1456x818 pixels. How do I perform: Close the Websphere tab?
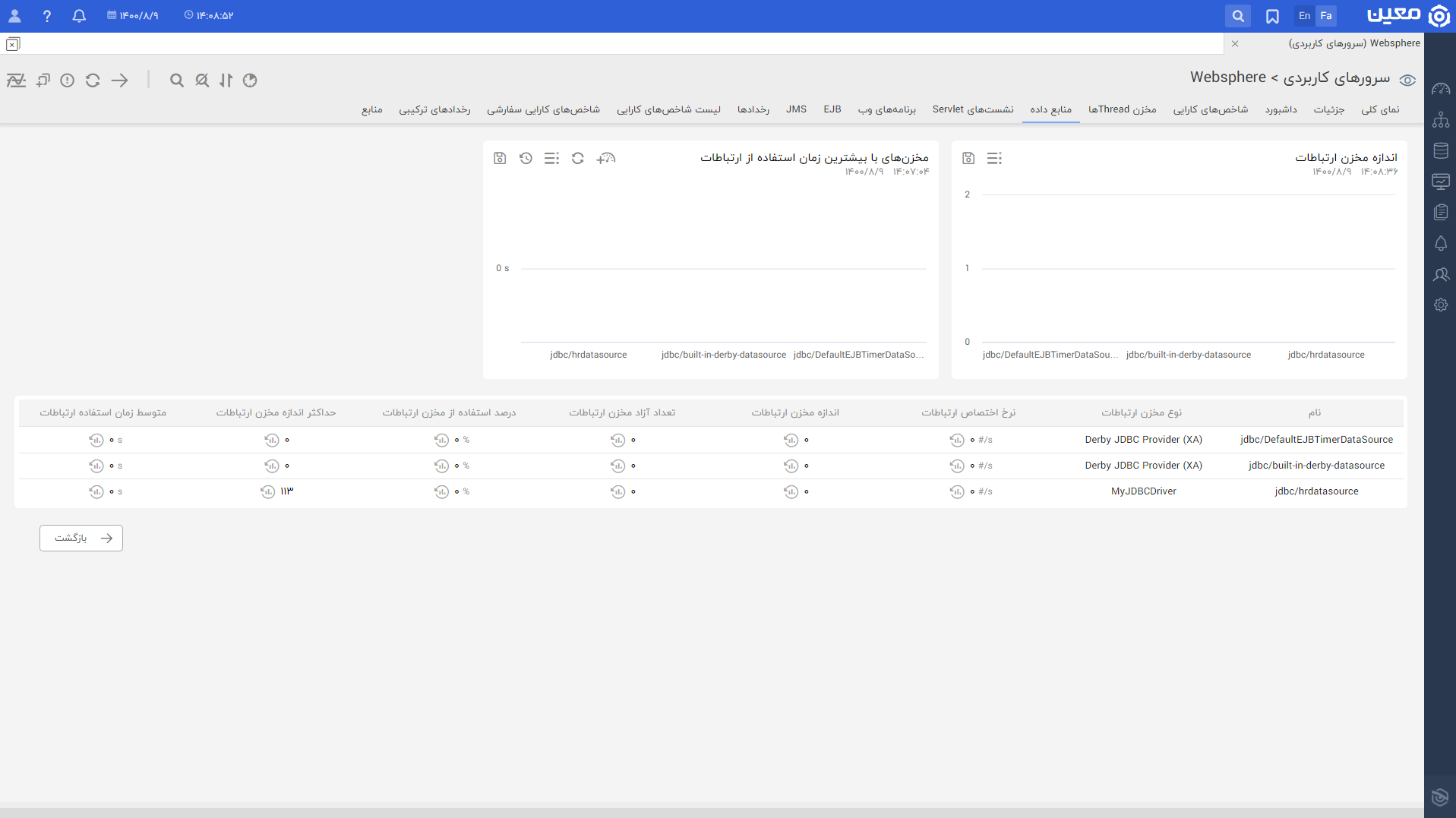pos(1235,43)
